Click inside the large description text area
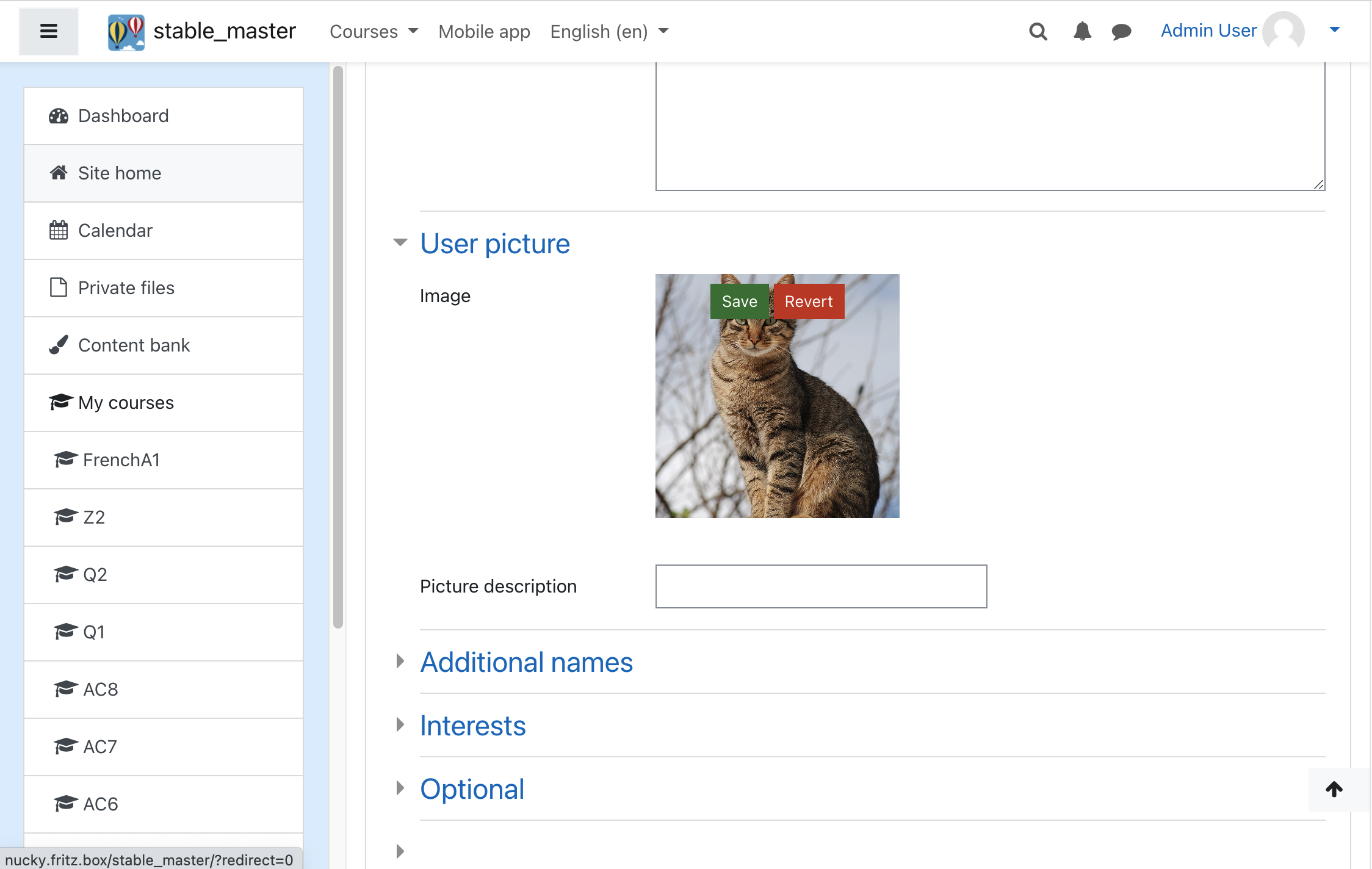This screenshot has width=1372, height=869. pyautogui.click(x=990, y=126)
